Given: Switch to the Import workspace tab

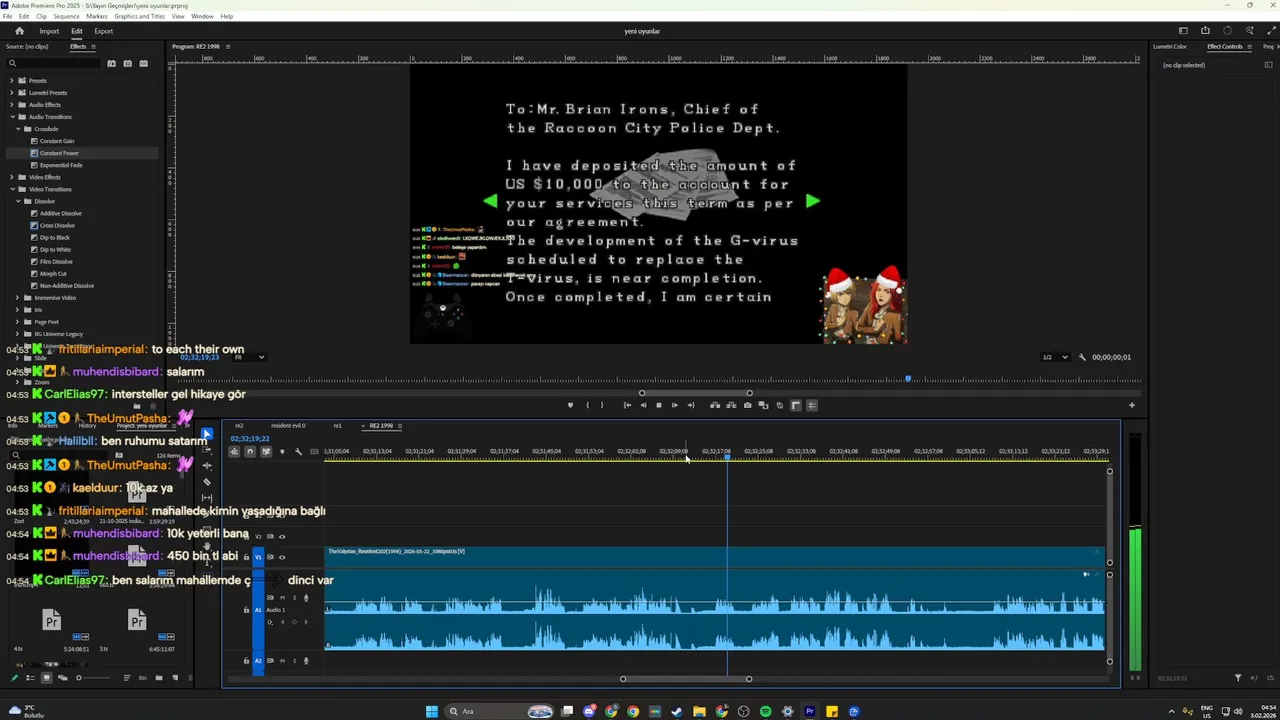Looking at the screenshot, I should click(49, 31).
